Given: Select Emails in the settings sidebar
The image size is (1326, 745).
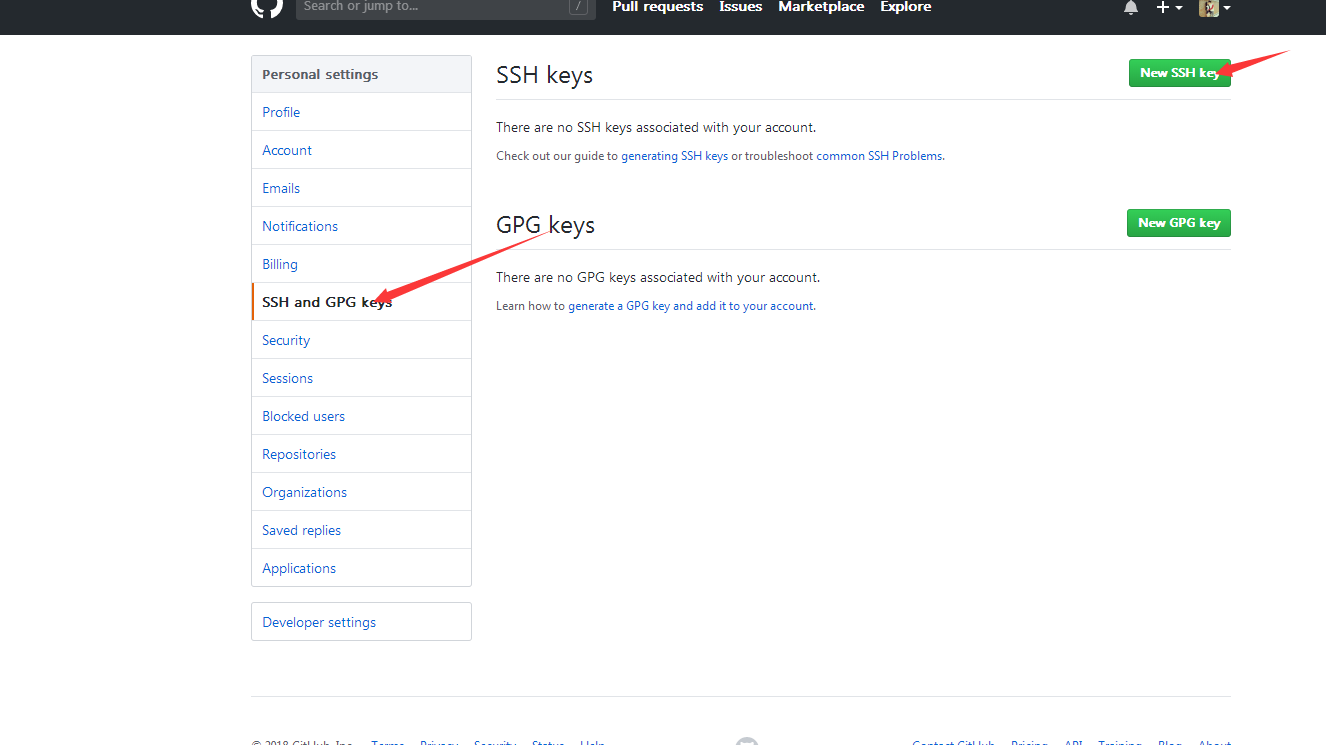Looking at the screenshot, I should coord(281,188).
